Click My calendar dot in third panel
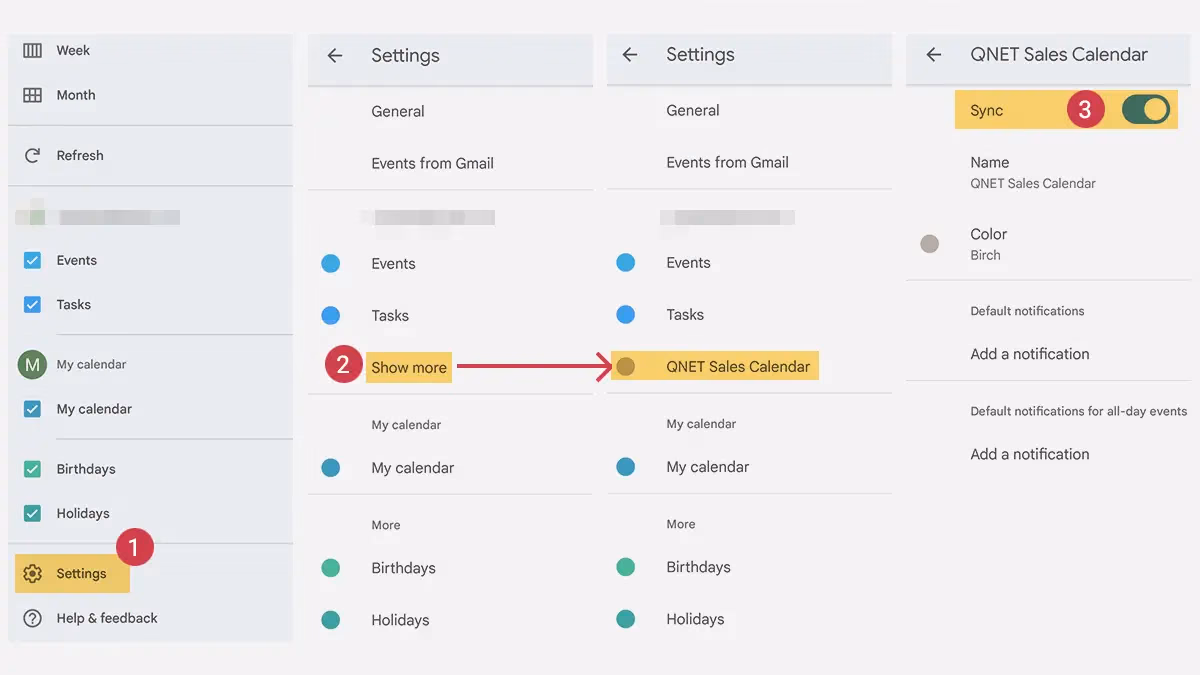 coord(626,467)
